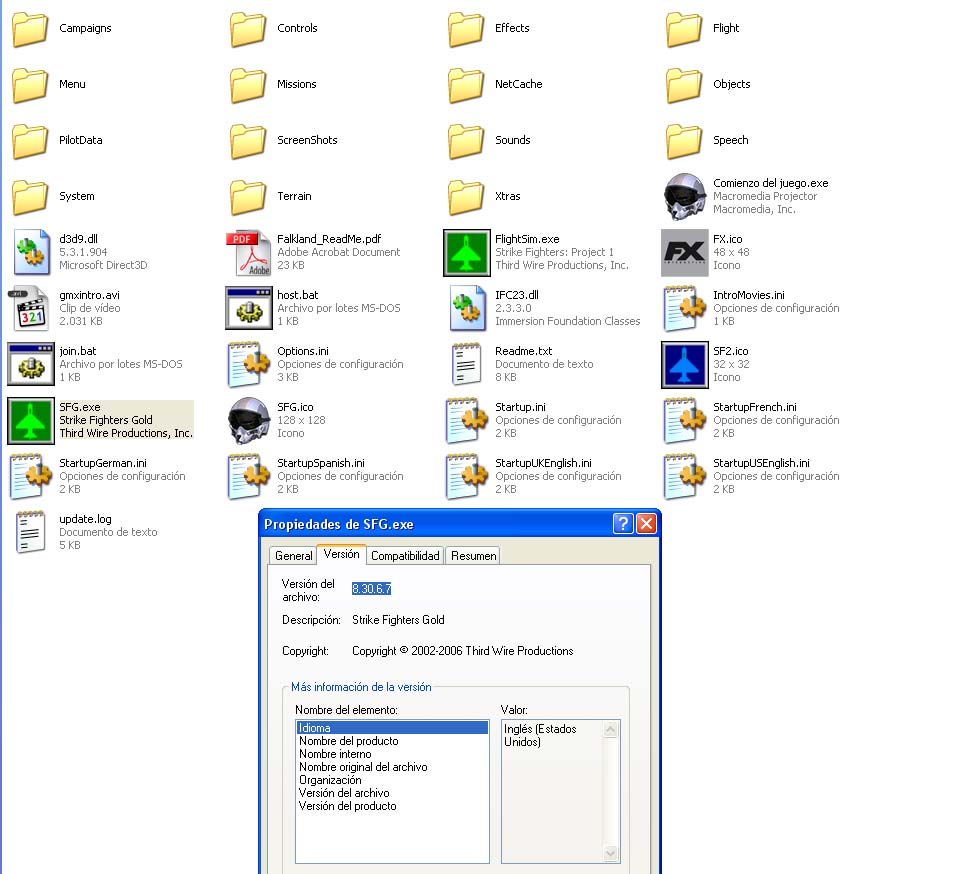Select the StartupSpanish.ini config icon

pyautogui.click(x=249, y=476)
